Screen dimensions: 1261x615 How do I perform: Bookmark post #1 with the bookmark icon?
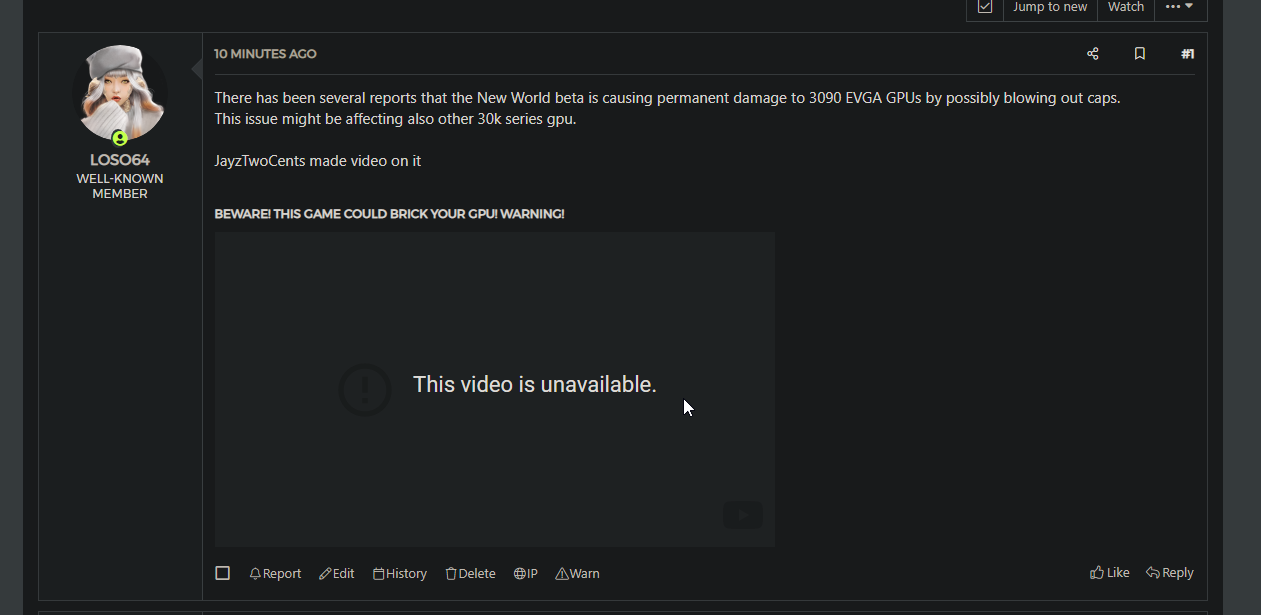1139,54
